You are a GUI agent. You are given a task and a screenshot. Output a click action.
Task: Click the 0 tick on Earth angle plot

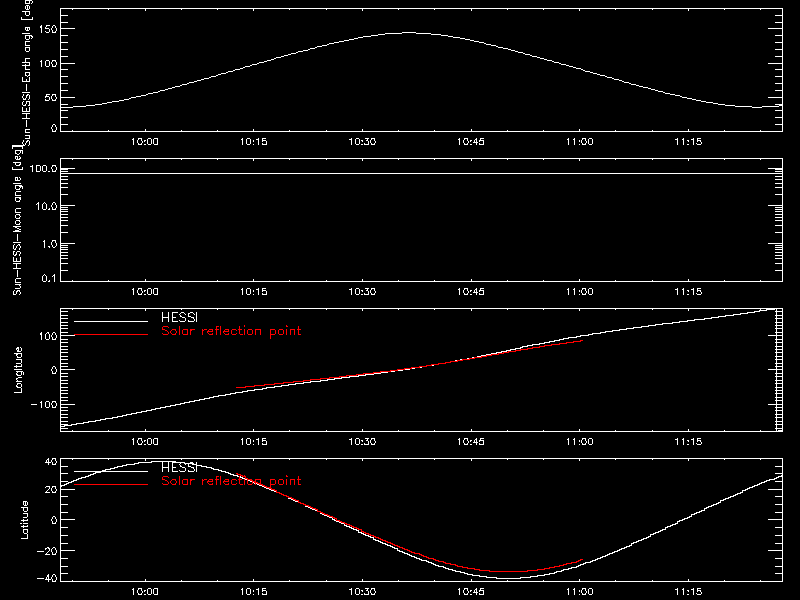pyautogui.click(x=54, y=128)
